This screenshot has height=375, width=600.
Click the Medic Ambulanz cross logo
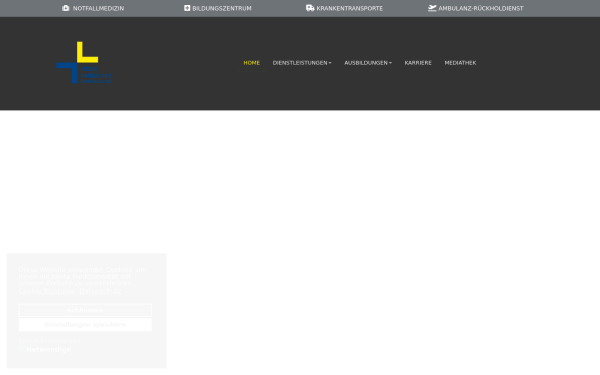coord(84,62)
